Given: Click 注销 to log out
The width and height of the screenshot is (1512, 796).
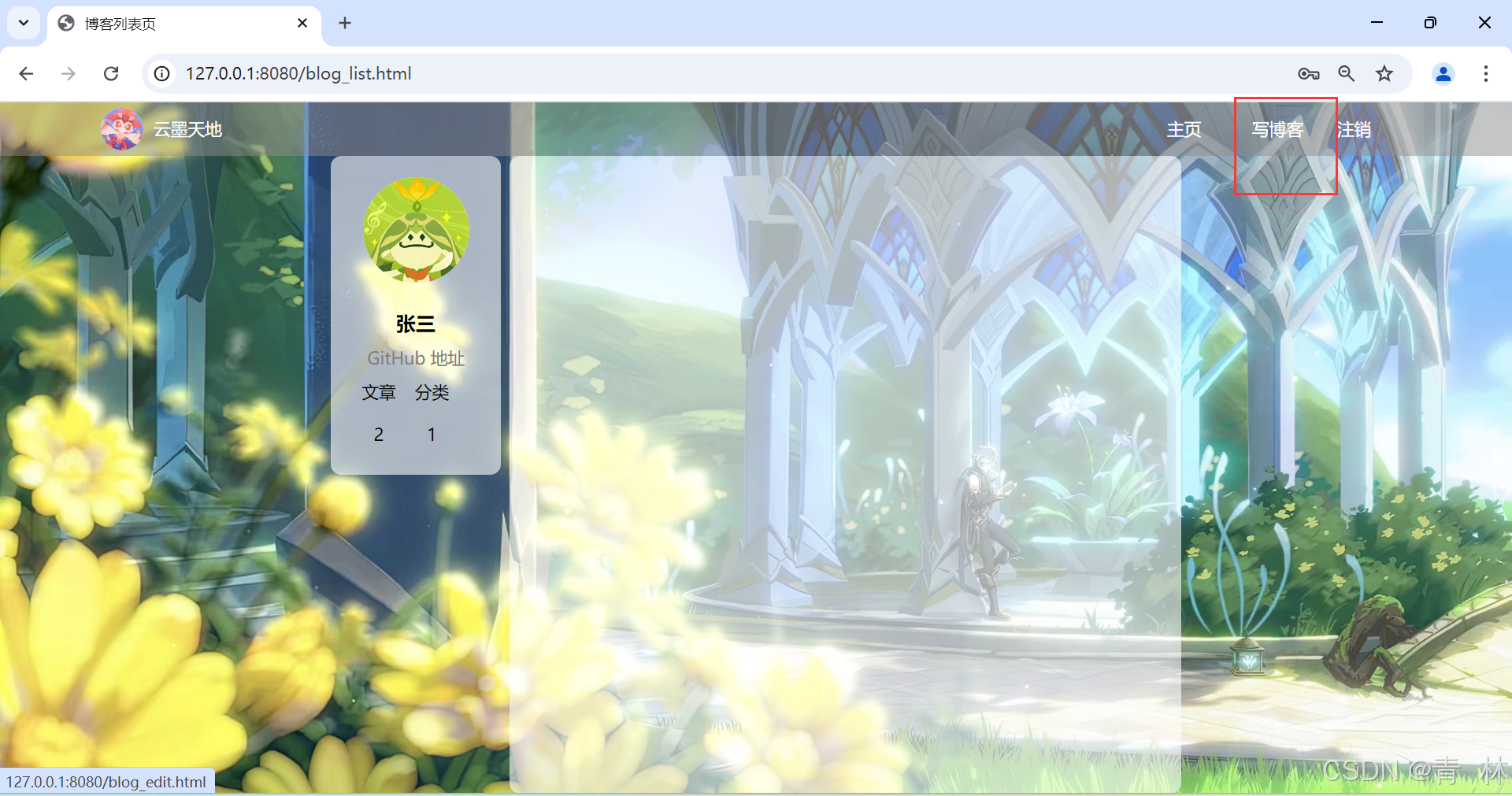Looking at the screenshot, I should click(1354, 129).
